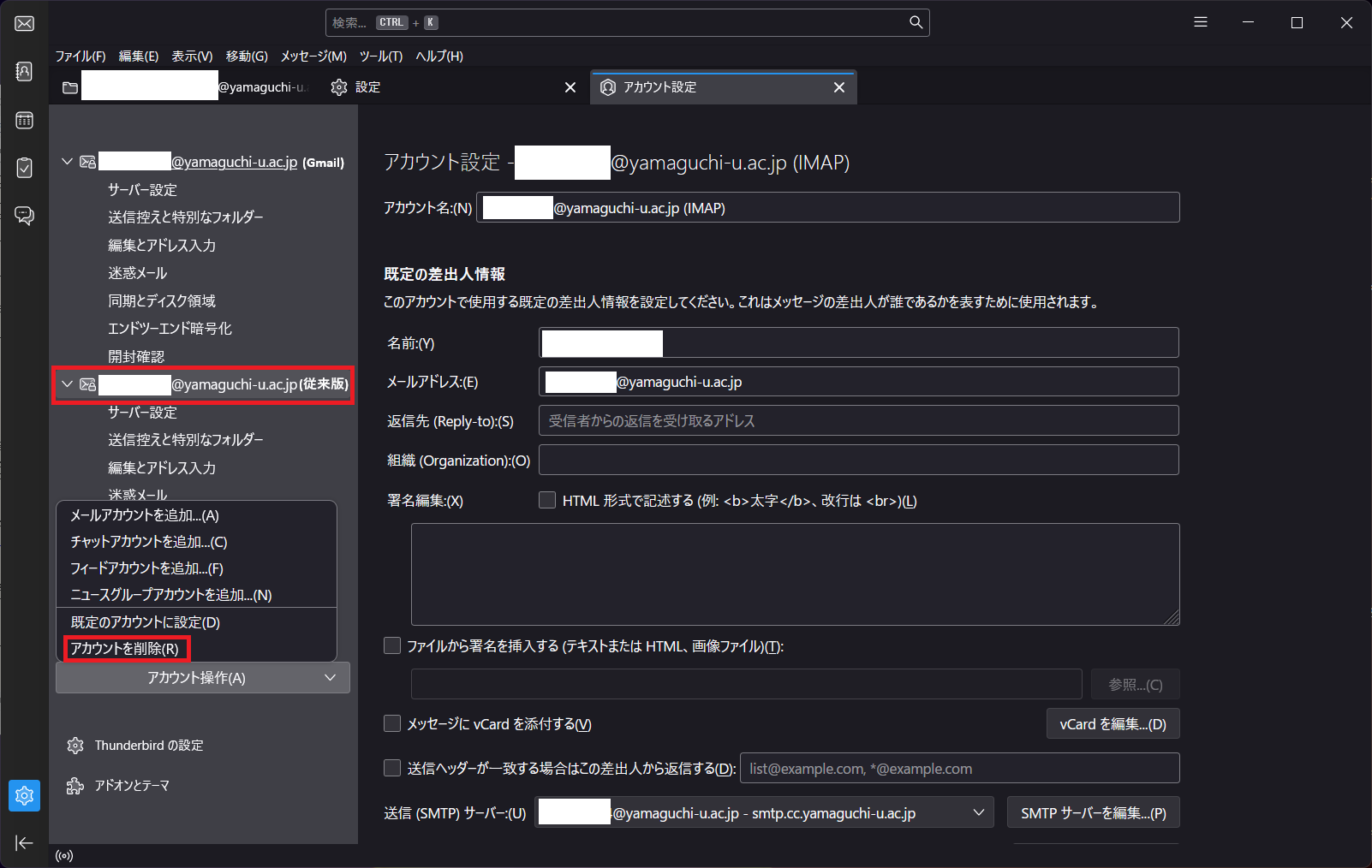The width and height of the screenshot is (1372, 868).
Task: Select 開封確認 item
Action: point(136,357)
